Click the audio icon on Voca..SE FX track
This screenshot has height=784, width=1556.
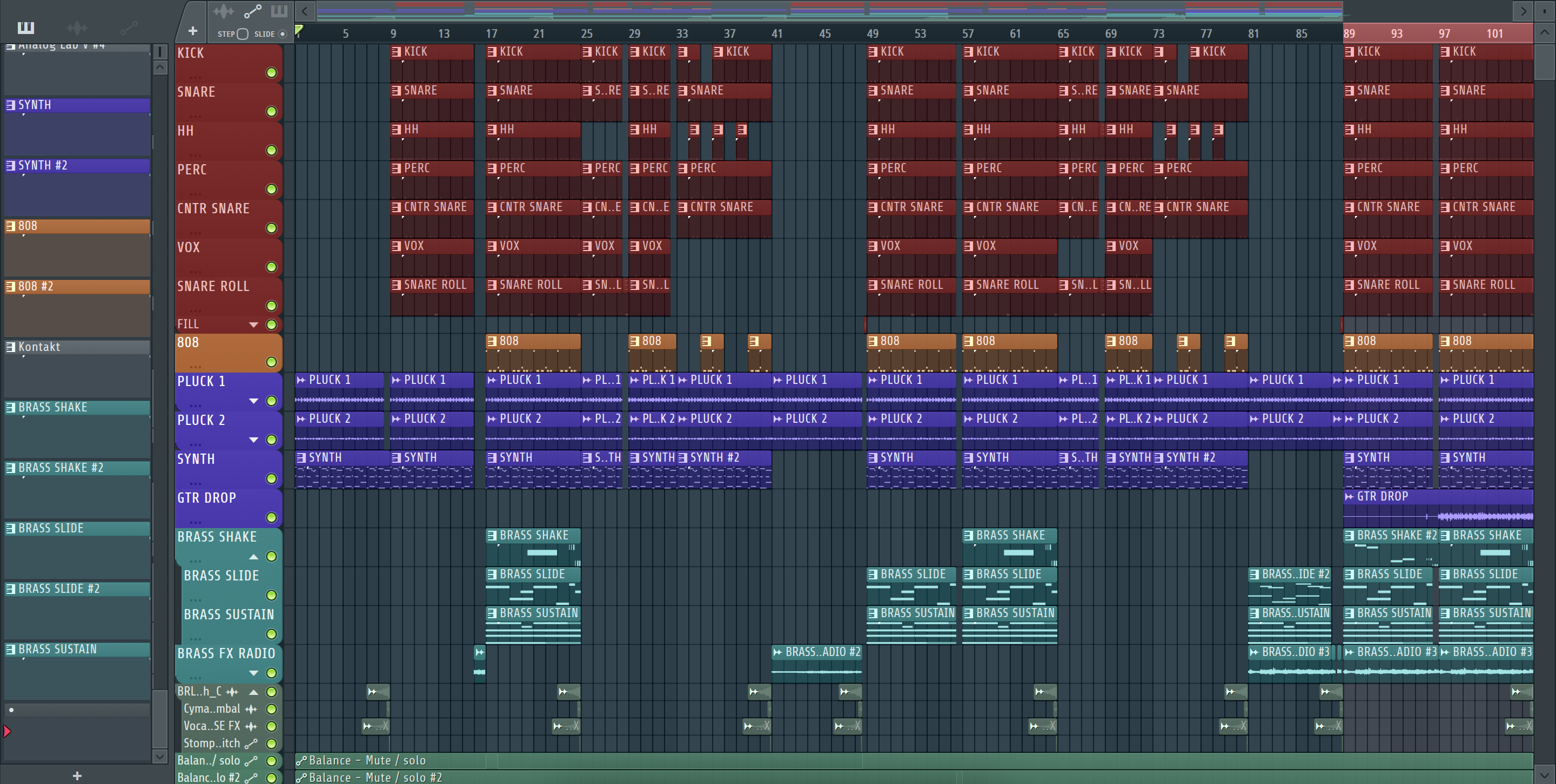pyautogui.click(x=251, y=726)
